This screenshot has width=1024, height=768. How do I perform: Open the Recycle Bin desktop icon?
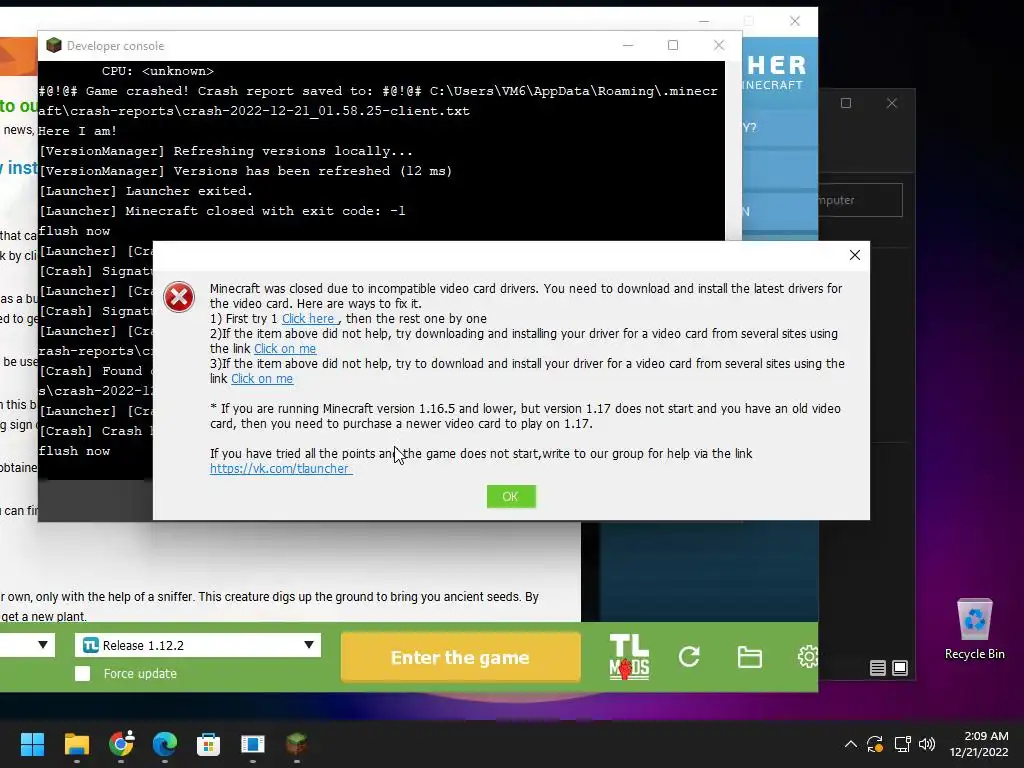[974, 630]
